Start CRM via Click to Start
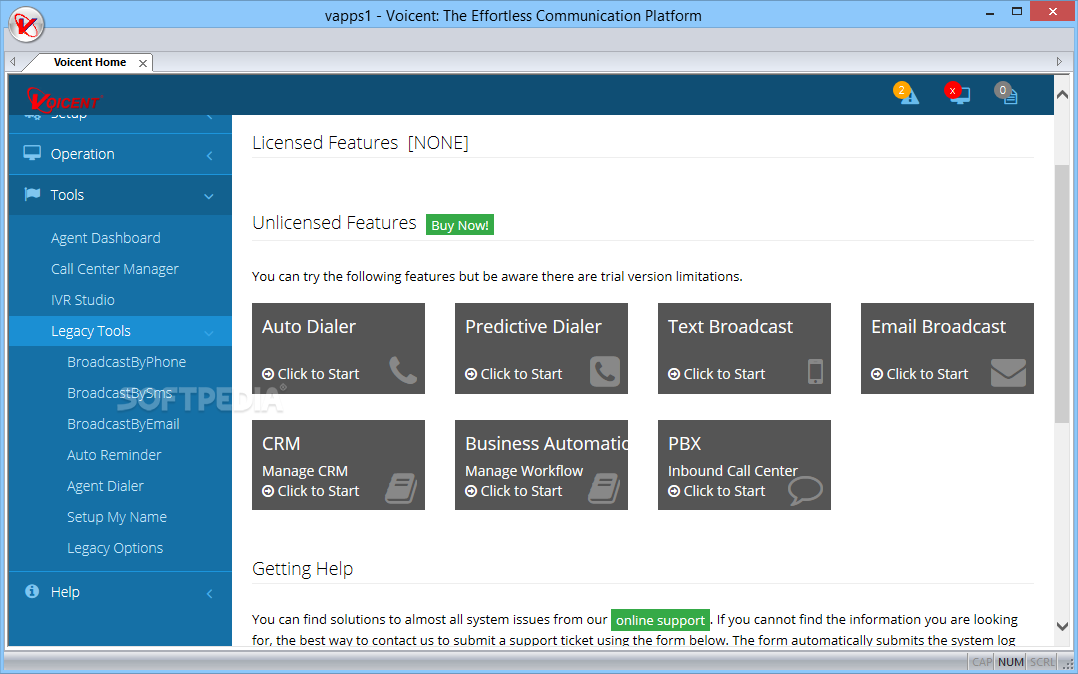The width and height of the screenshot is (1078, 674). (311, 491)
